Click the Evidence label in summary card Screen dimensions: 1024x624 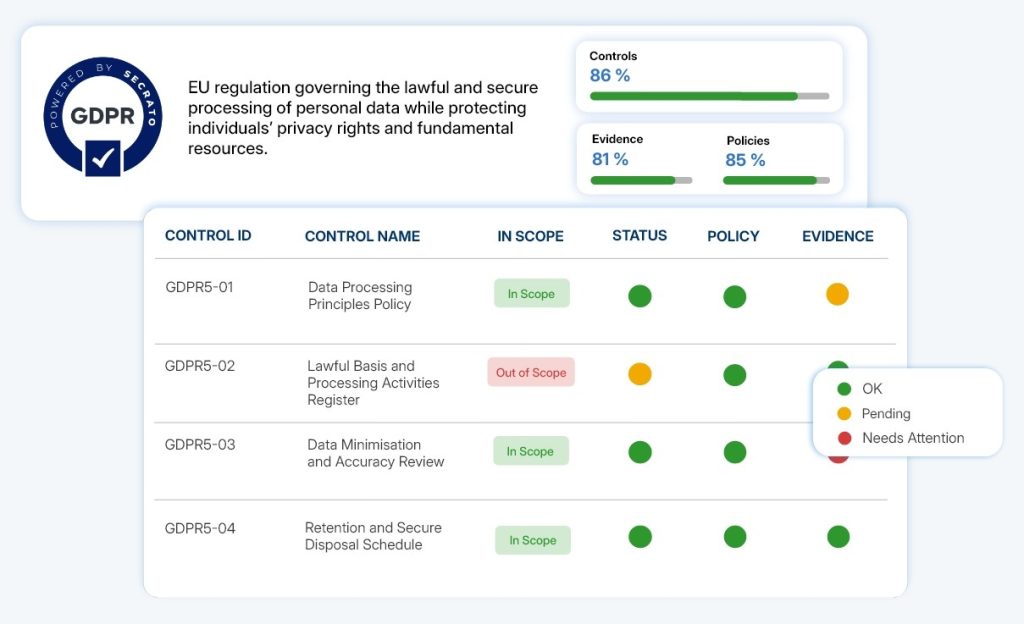point(617,139)
